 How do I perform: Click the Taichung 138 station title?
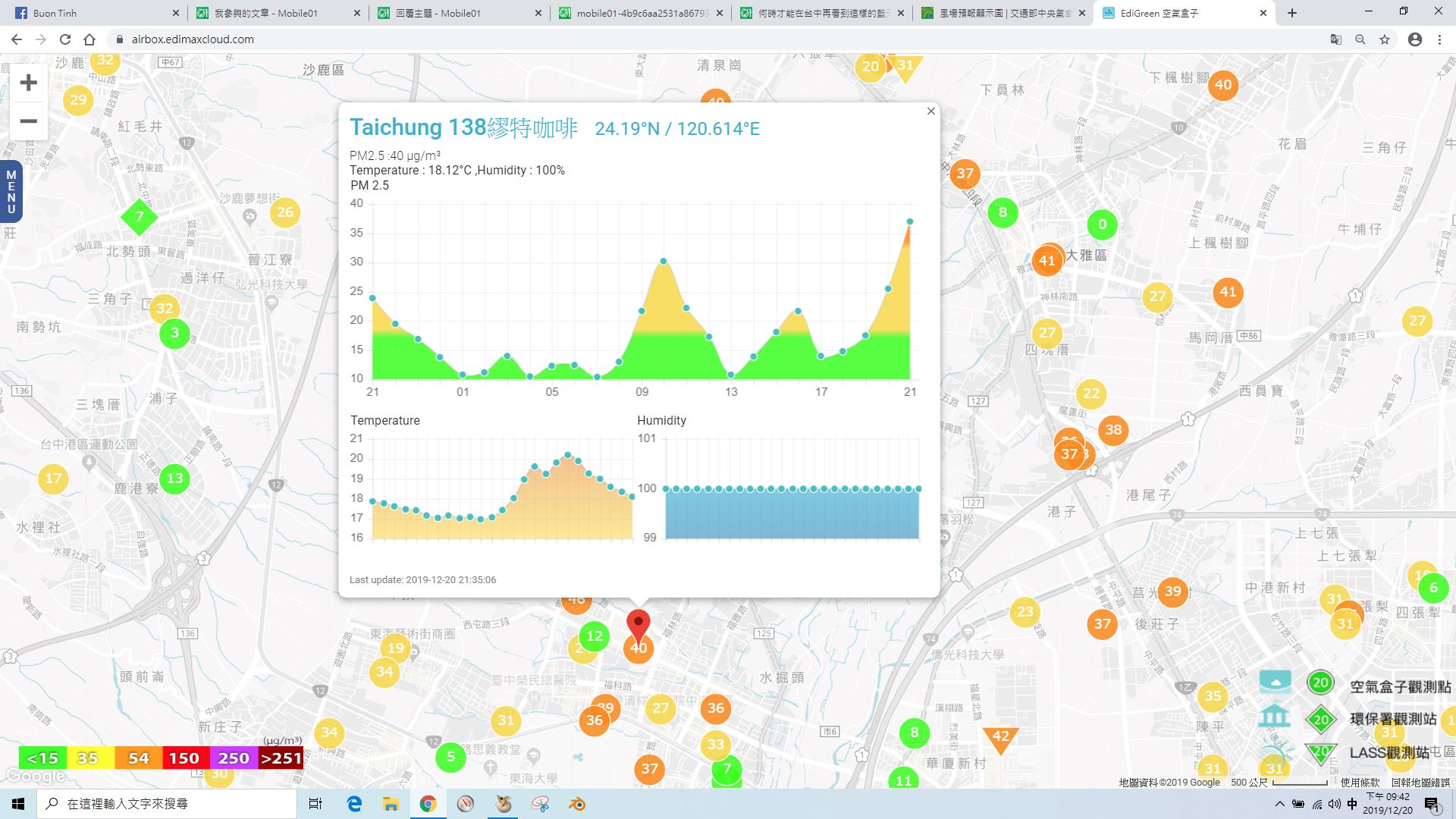pyautogui.click(x=463, y=127)
